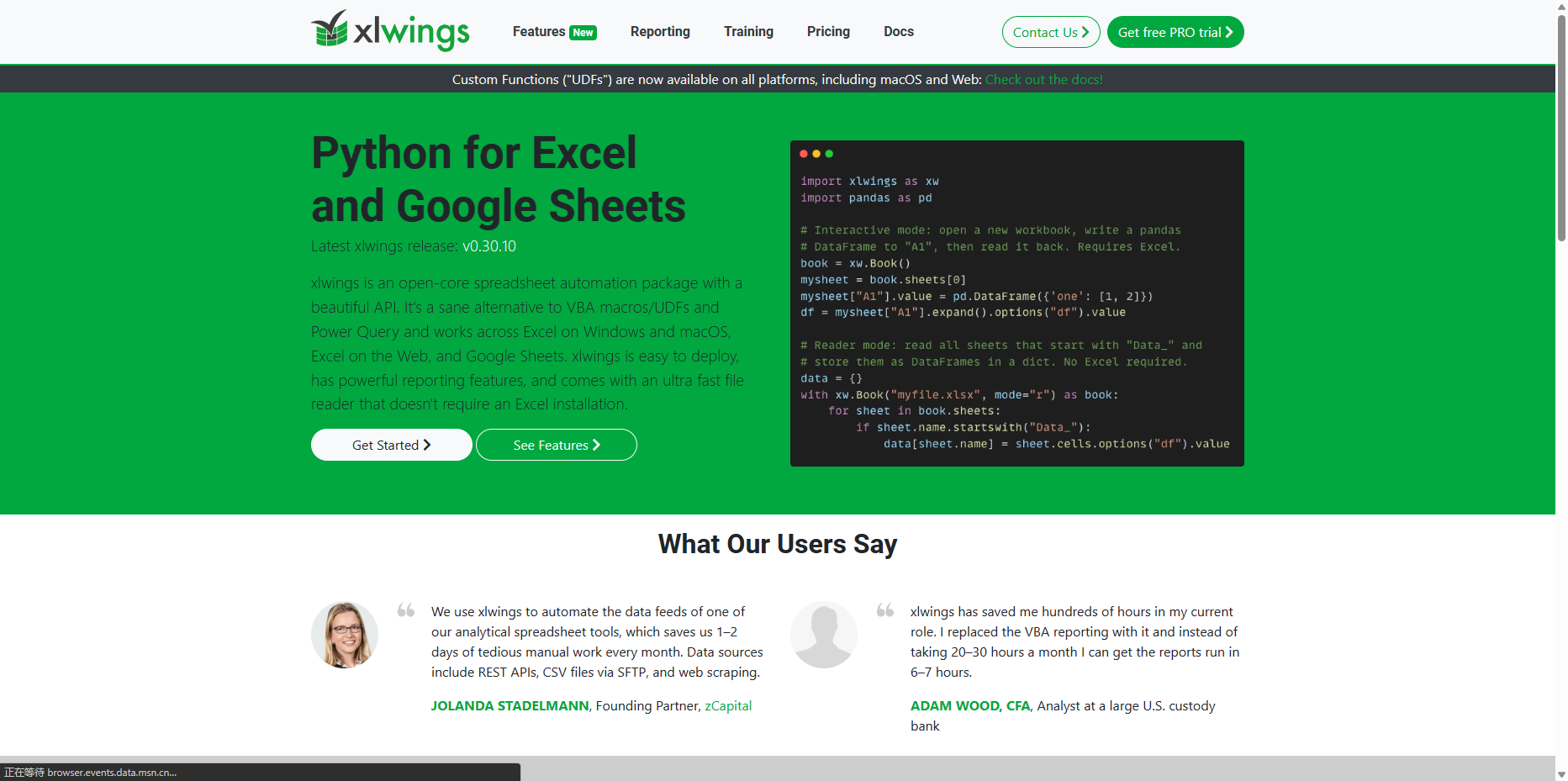Click the See Features button
The height and width of the screenshot is (781, 1568).
coord(557,445)
